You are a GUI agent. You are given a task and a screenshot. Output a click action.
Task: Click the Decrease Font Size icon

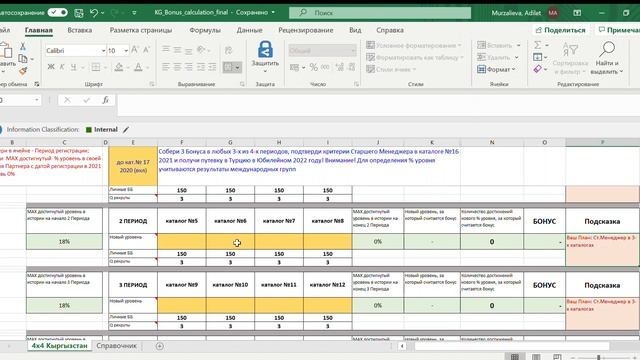pos(146,50)
